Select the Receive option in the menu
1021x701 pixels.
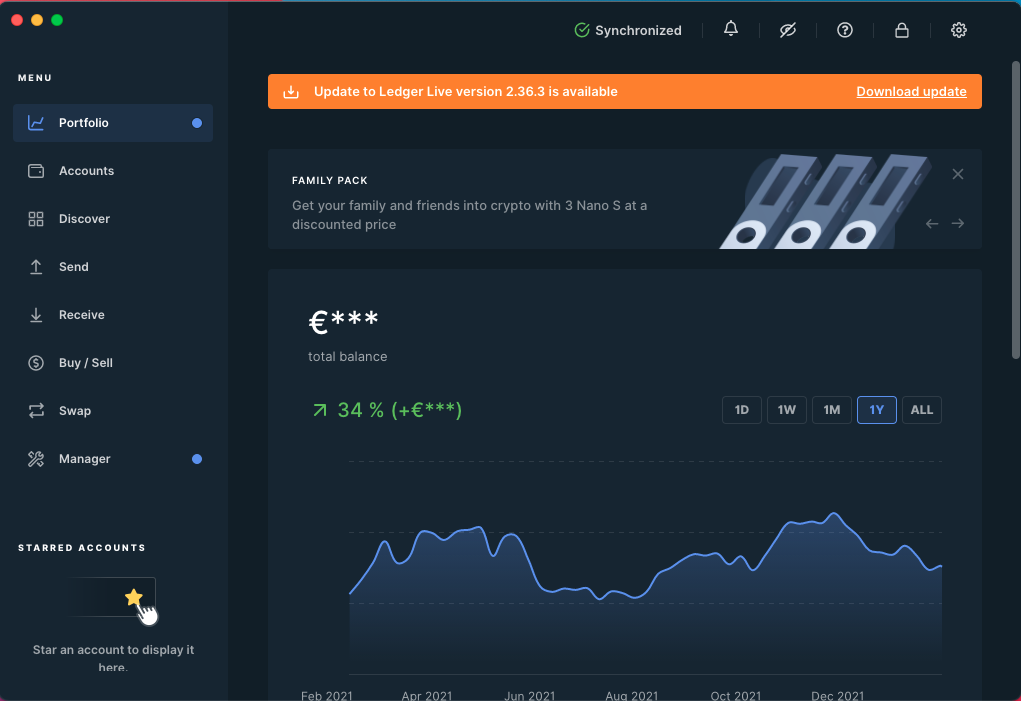pyautogui.click(x=80, y=314)
